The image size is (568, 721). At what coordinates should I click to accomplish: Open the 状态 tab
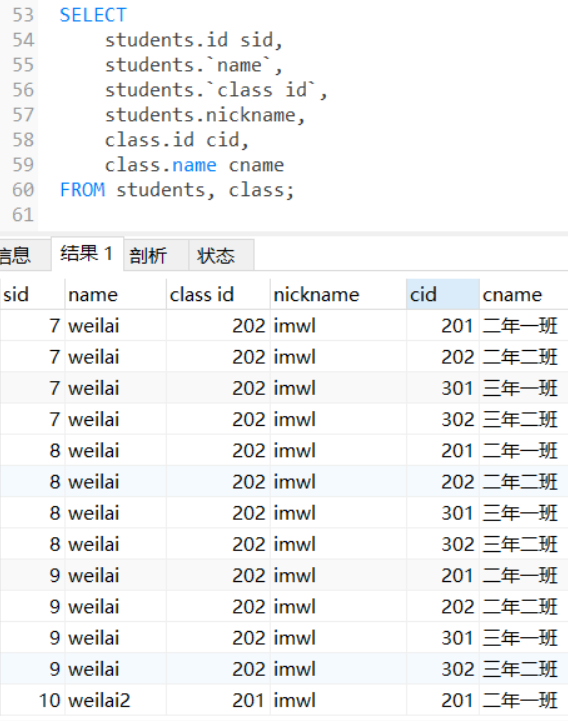(x=221, y=255)
